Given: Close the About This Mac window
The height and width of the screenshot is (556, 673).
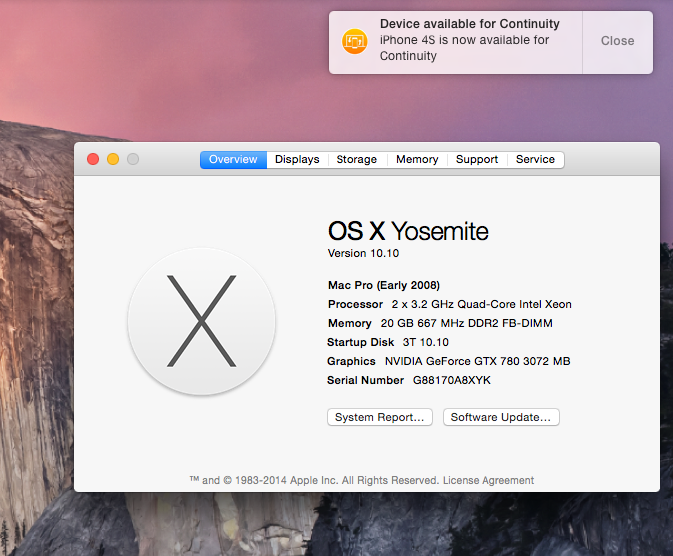Looking at the screenshot, I should [93, 159].
